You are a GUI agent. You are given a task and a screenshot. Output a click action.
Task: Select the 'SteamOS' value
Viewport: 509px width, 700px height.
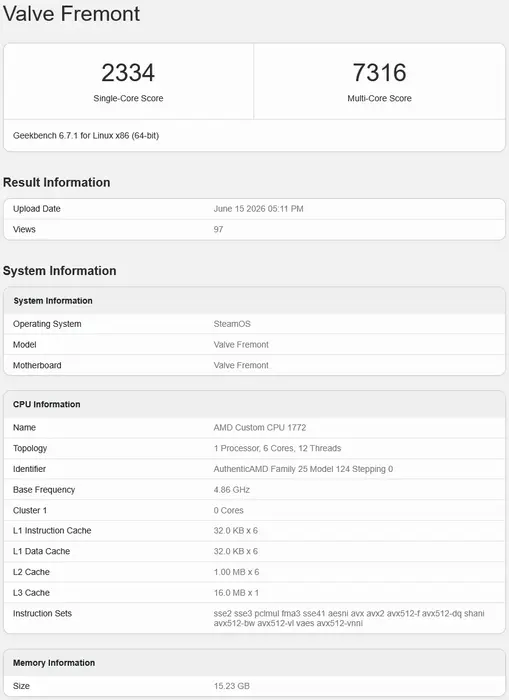pyautogui.click(x=232, y=324)
